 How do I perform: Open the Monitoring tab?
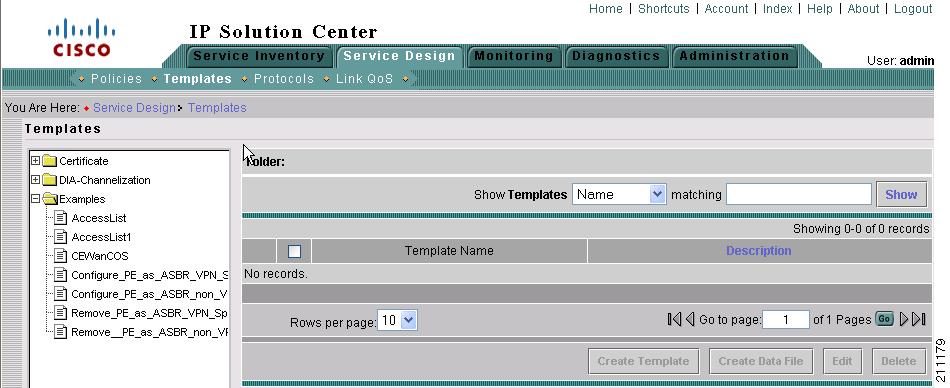[x=514, y=56]
